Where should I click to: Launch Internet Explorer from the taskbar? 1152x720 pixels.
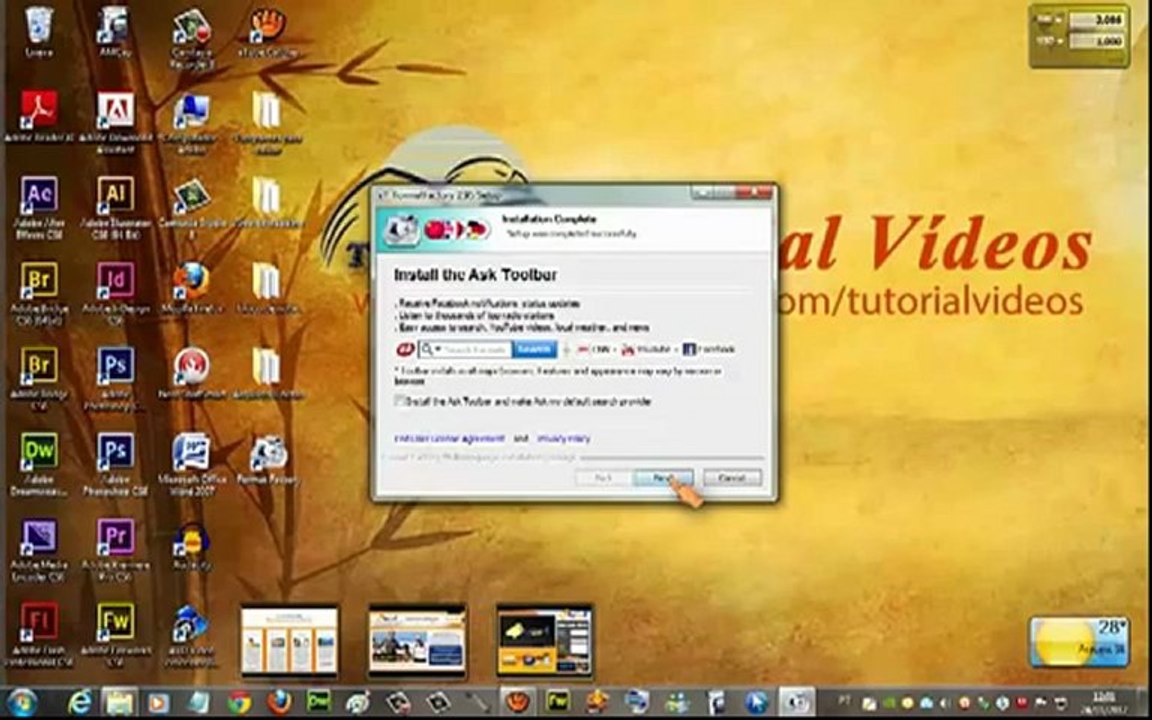coord(79,702)
